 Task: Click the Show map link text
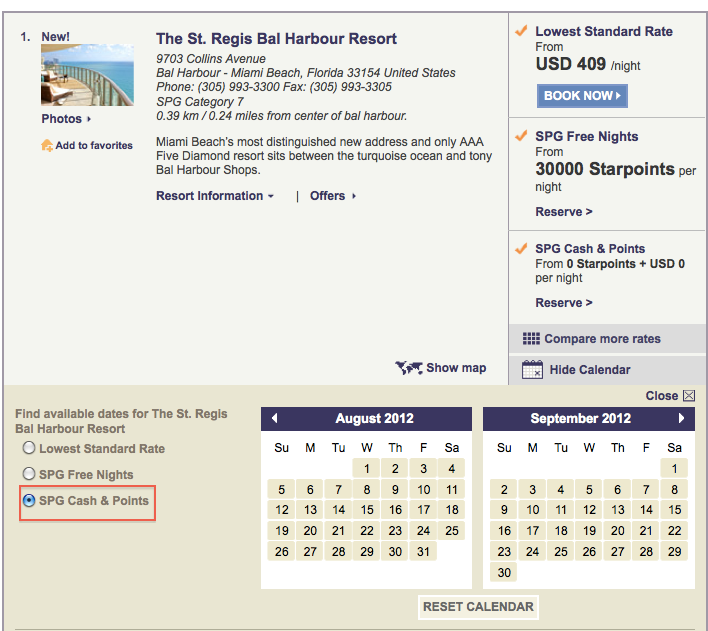(456, 368)
